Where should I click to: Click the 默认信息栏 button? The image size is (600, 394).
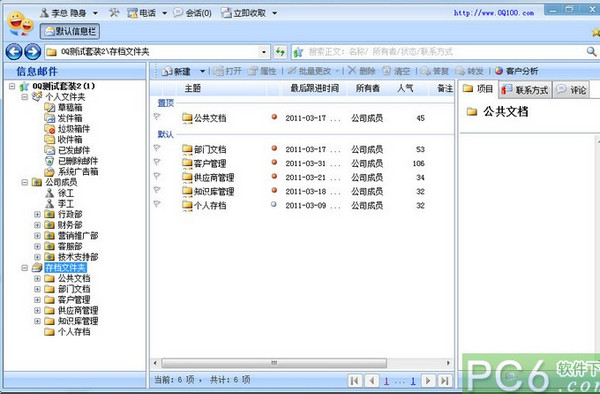coord(70,31)
